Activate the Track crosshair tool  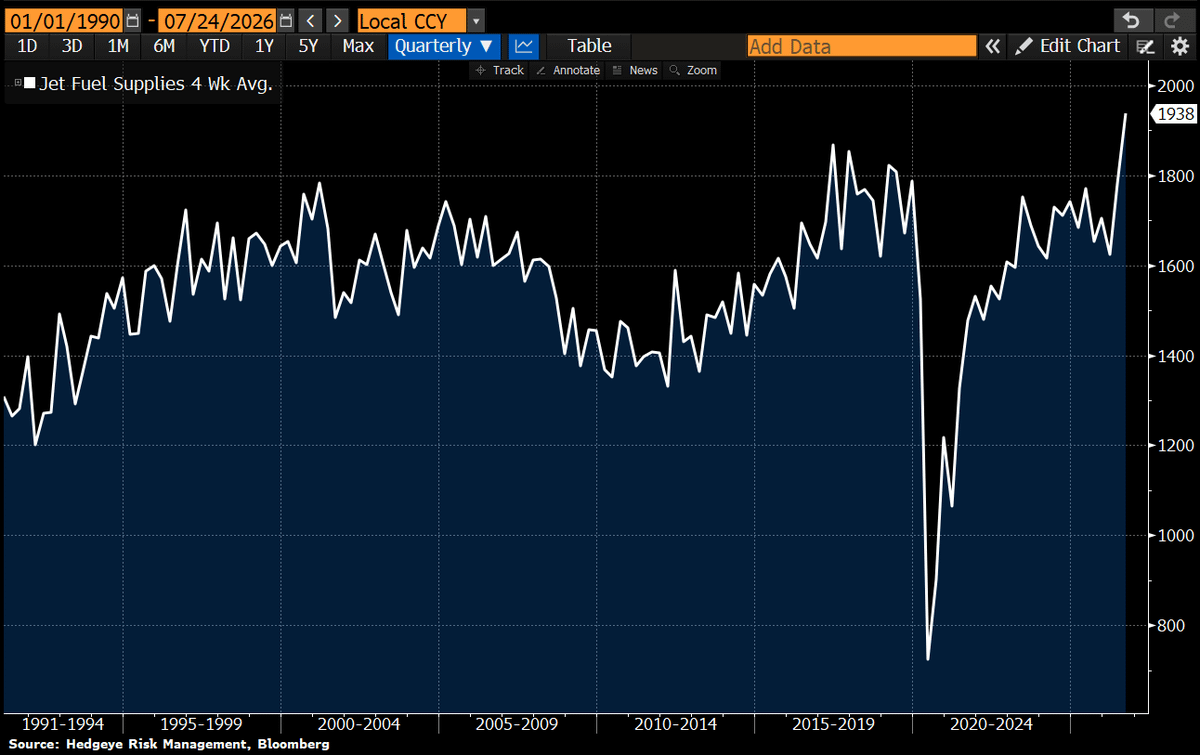[500, 70]
